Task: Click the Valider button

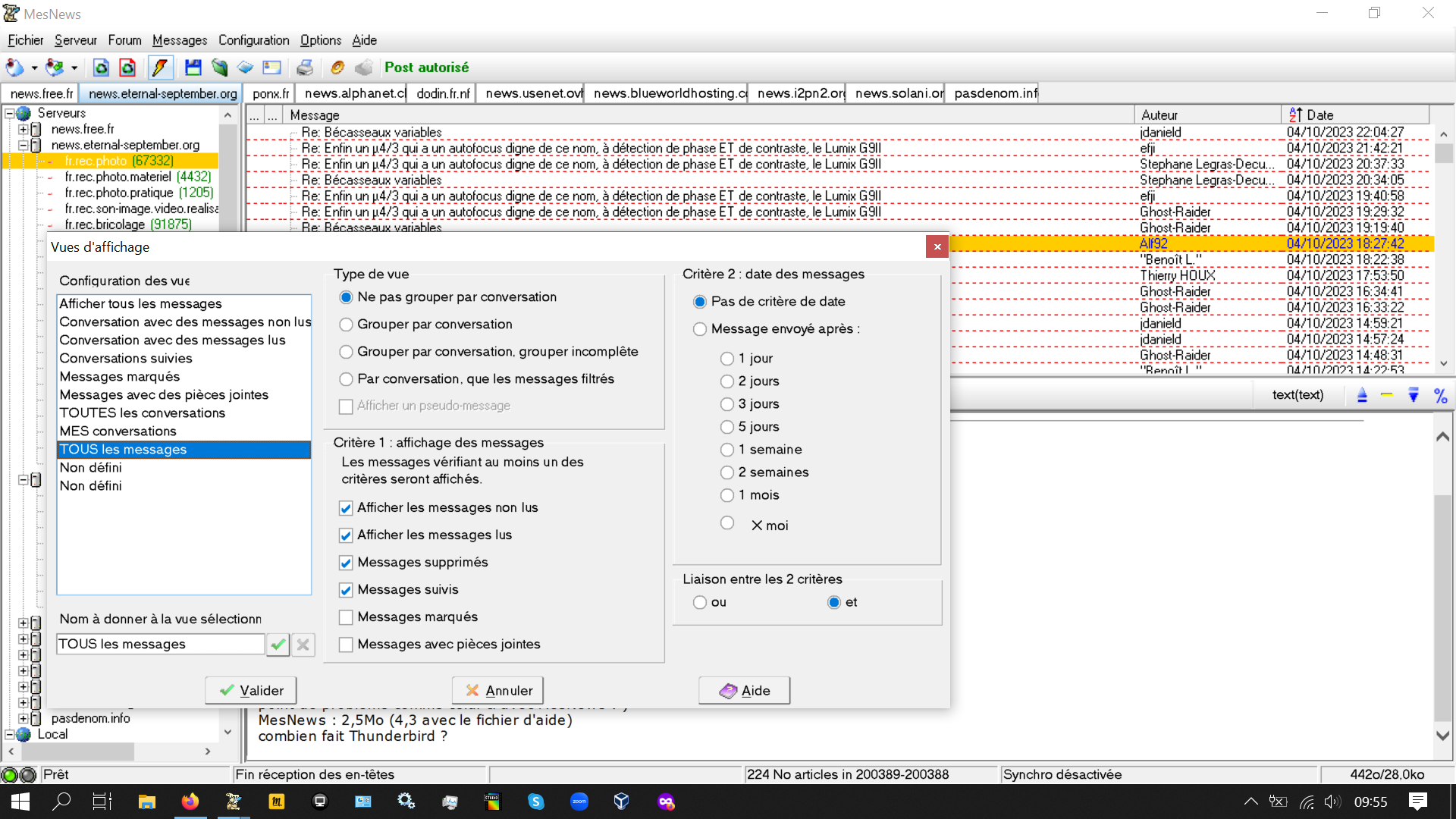Action: [250, 691]
